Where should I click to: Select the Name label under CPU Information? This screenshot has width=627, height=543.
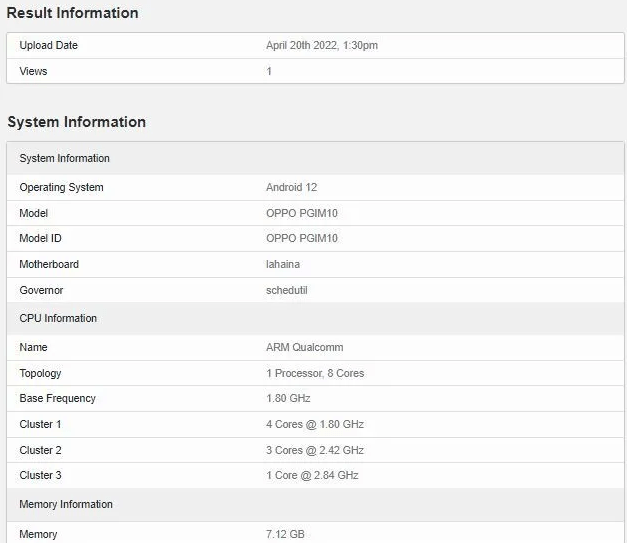33,347
